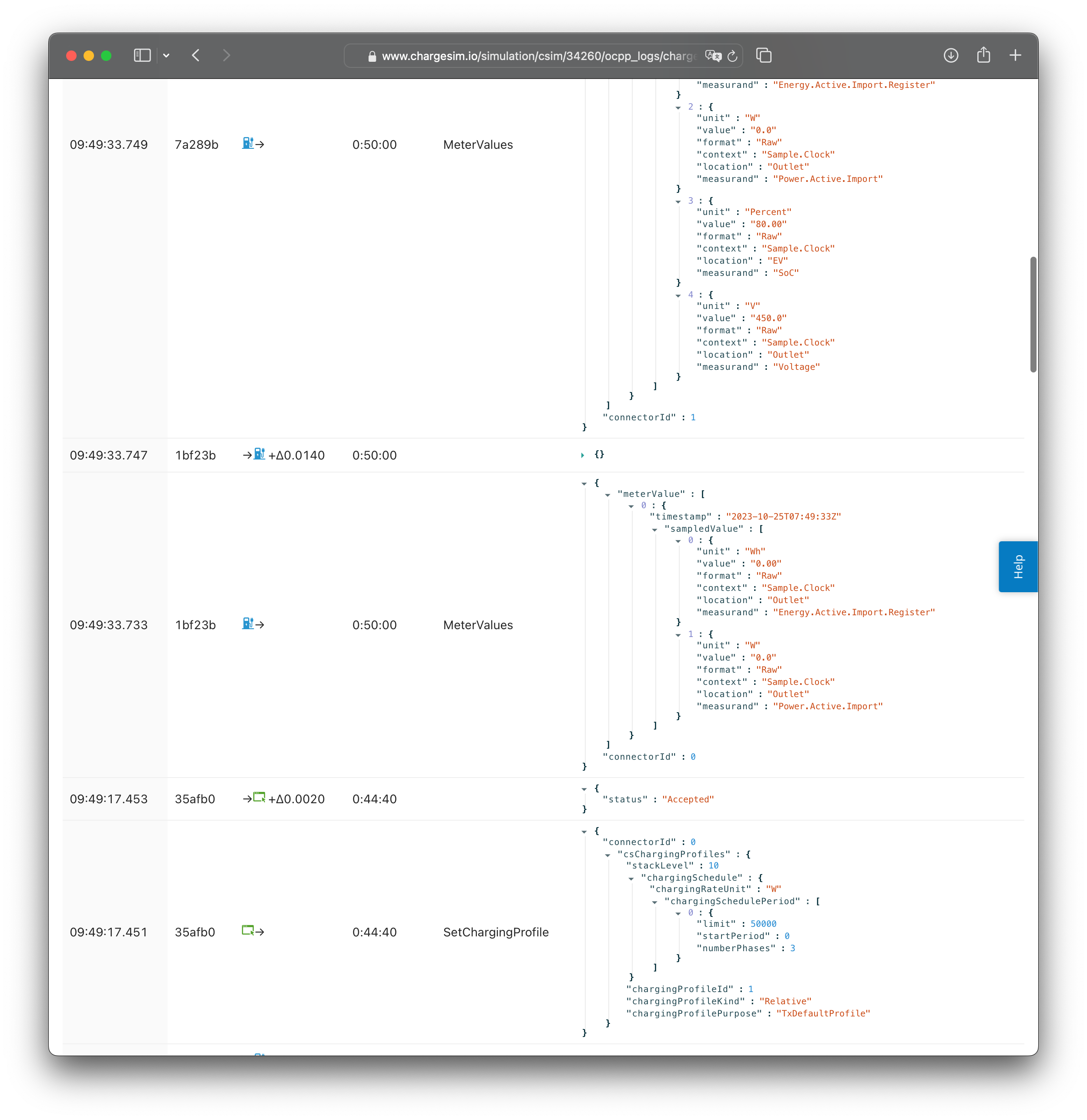
Task: Click the share icon in toolbar
Action: [983, 55]
